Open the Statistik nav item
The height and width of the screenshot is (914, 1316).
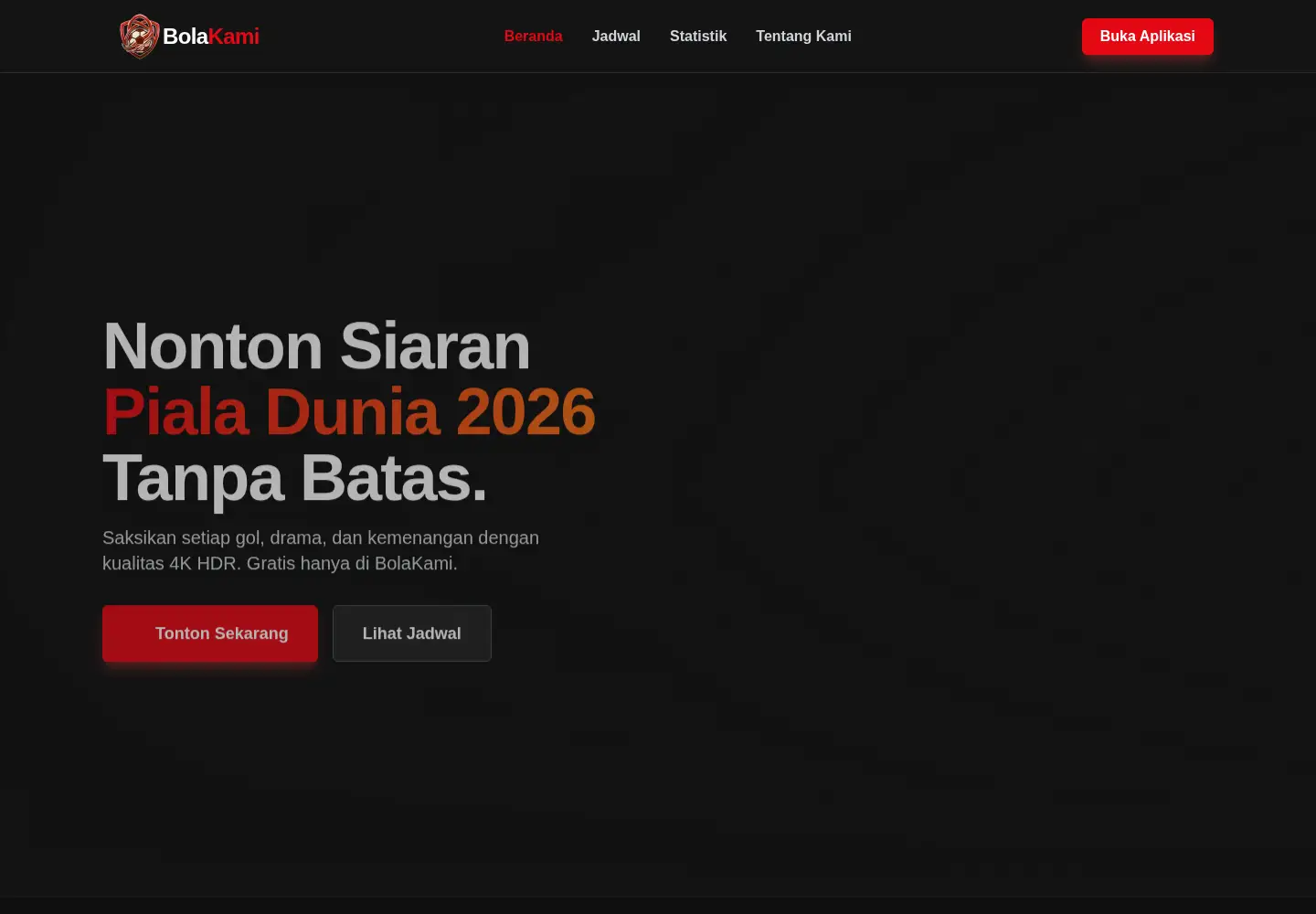click(698, 37)
